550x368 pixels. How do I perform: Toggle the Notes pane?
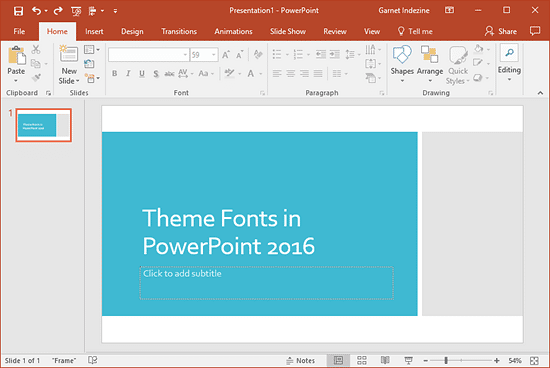(301, 360)
